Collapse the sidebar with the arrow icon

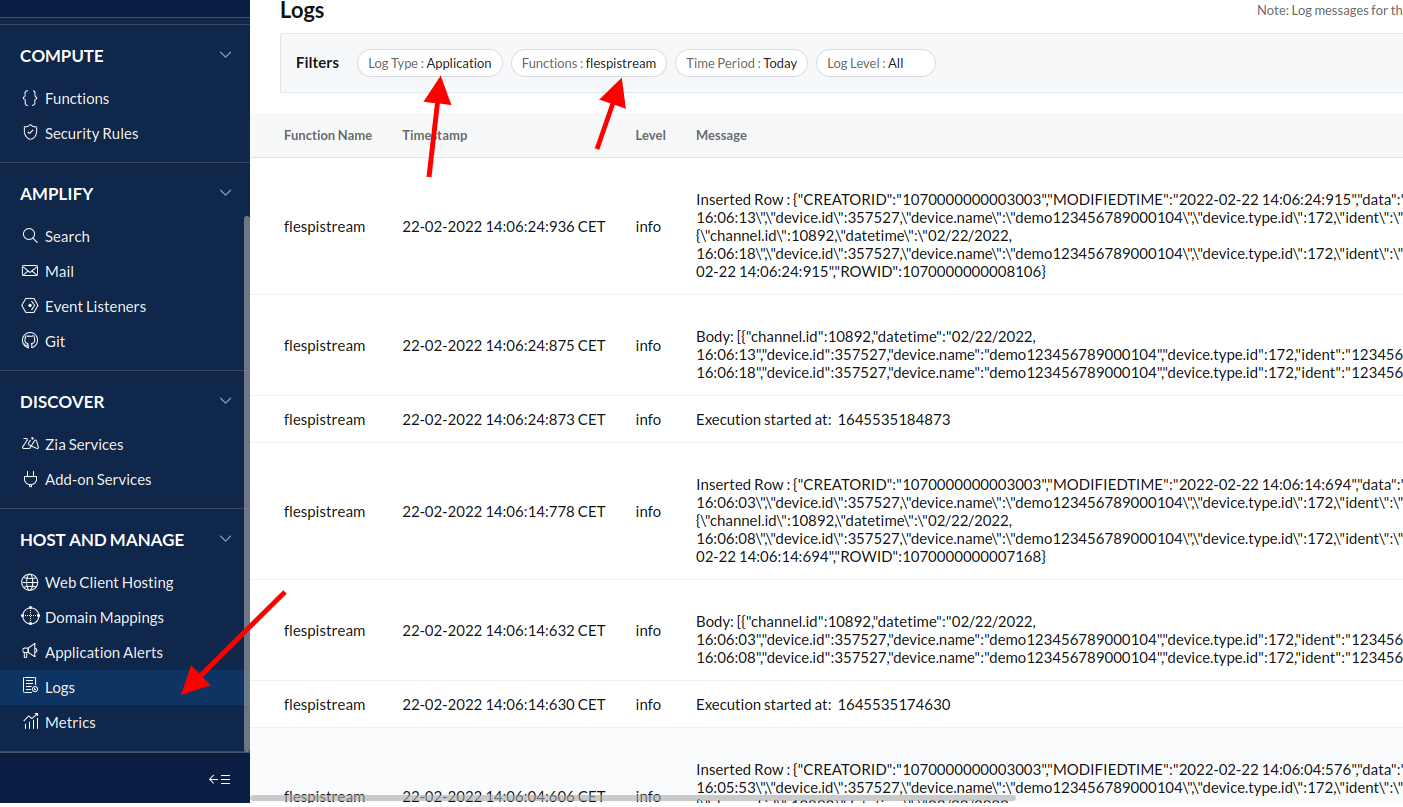tap(219, 779)
